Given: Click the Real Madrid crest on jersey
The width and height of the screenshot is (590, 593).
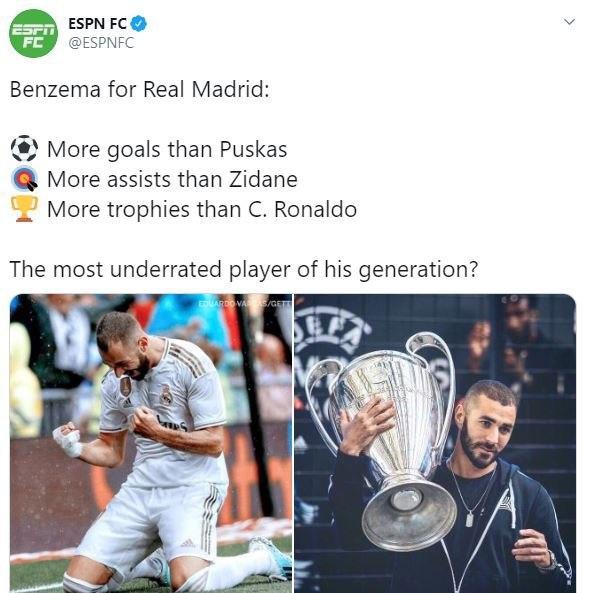Looking at the screenshot, I should 166,394.
